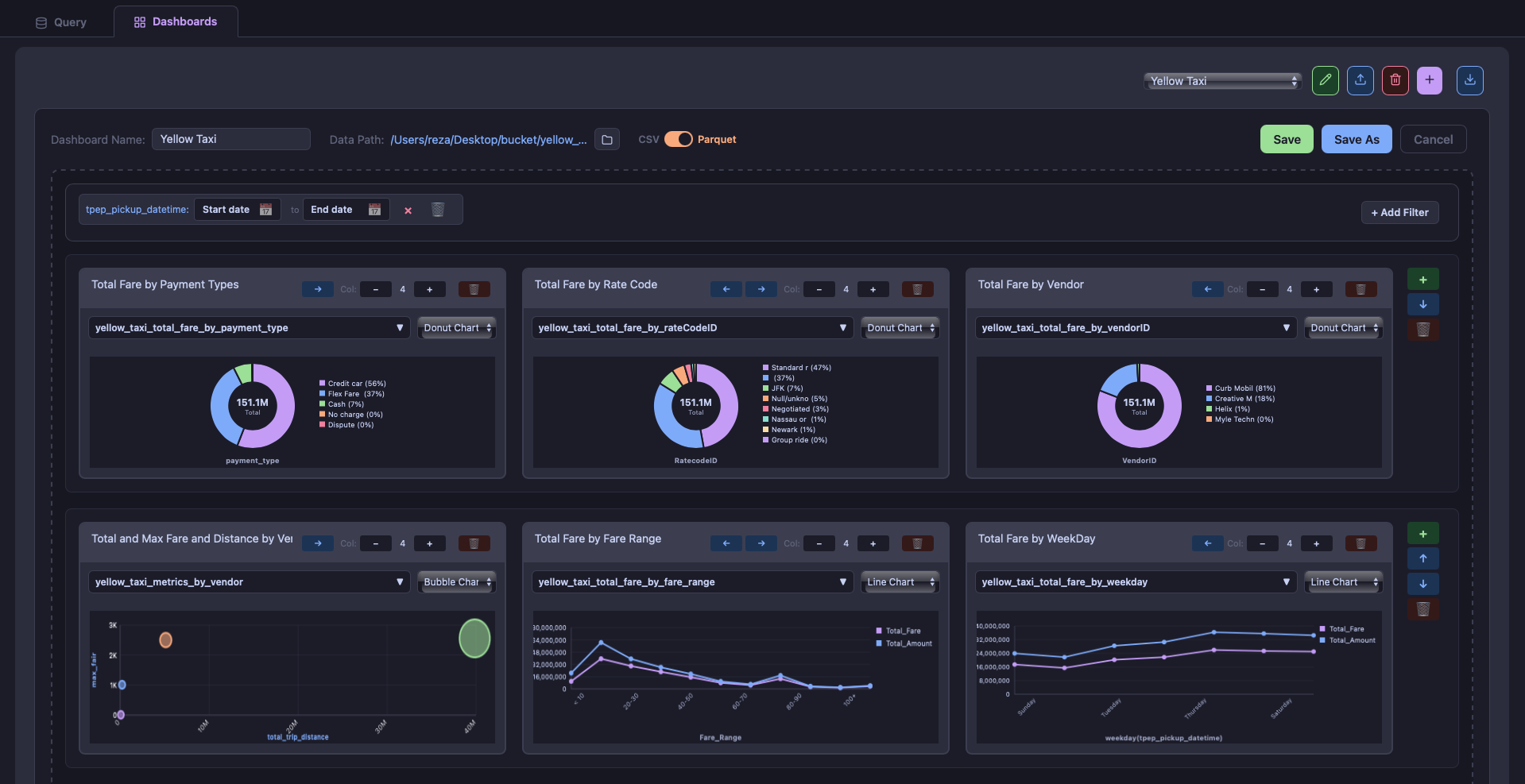Decrease column width of Total Fare by Payment Types
The width and height of the screenshot is (1525, 784).
tap(376, 289)
